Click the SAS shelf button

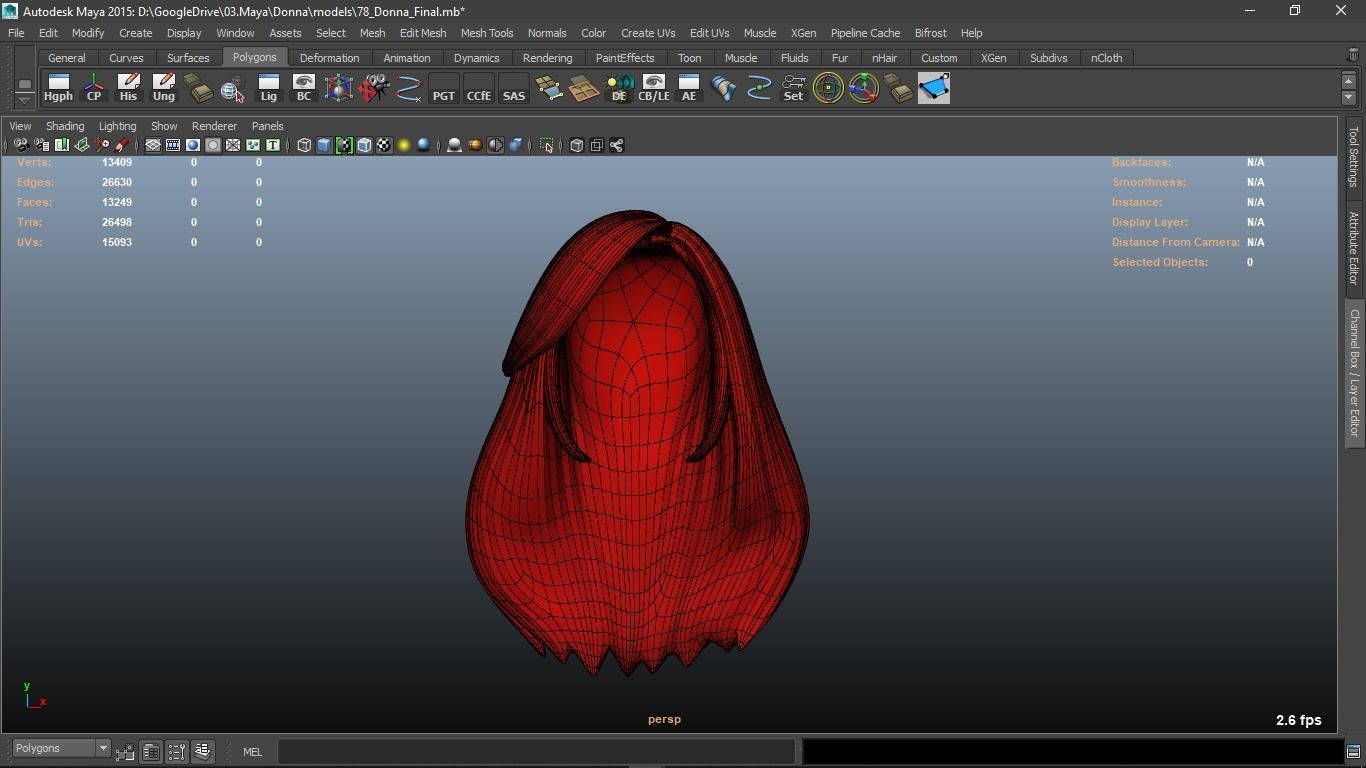point(513,88)
